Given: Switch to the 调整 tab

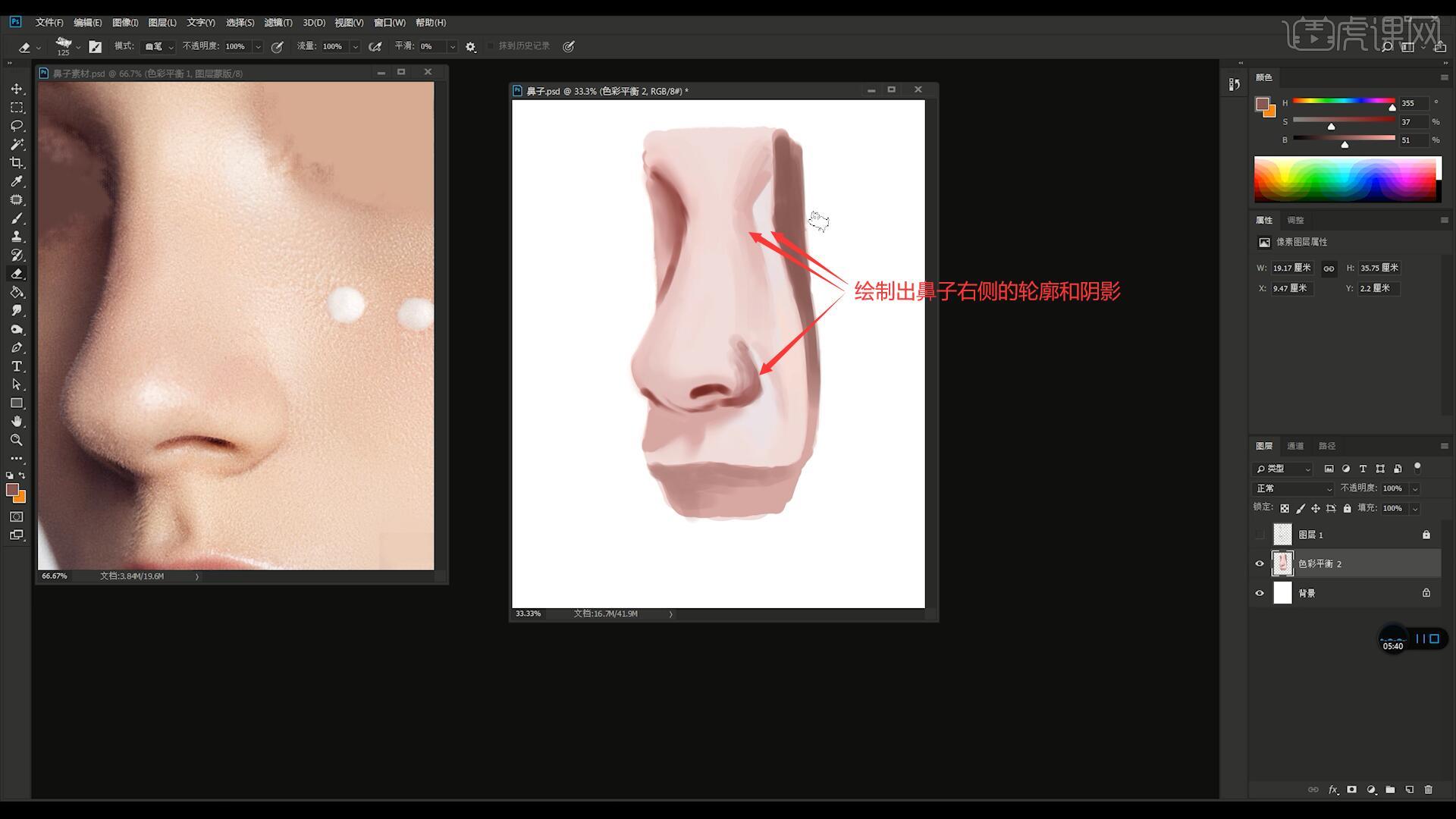Looking at the screenshot, I should [1295, 220].
